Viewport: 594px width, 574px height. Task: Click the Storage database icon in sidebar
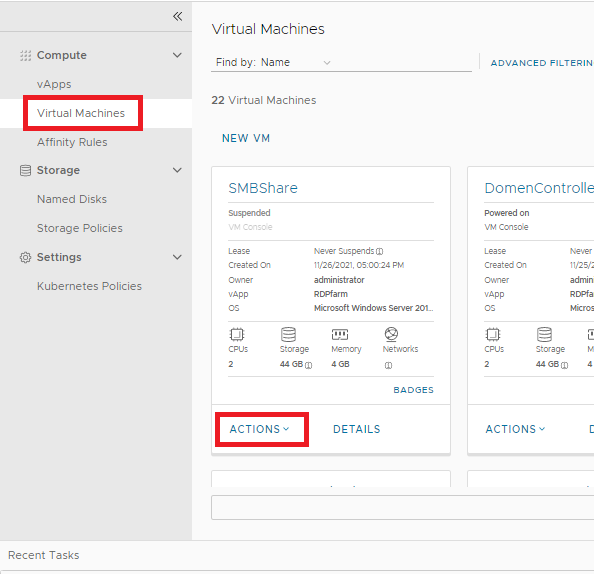click(x=25, y=170)
